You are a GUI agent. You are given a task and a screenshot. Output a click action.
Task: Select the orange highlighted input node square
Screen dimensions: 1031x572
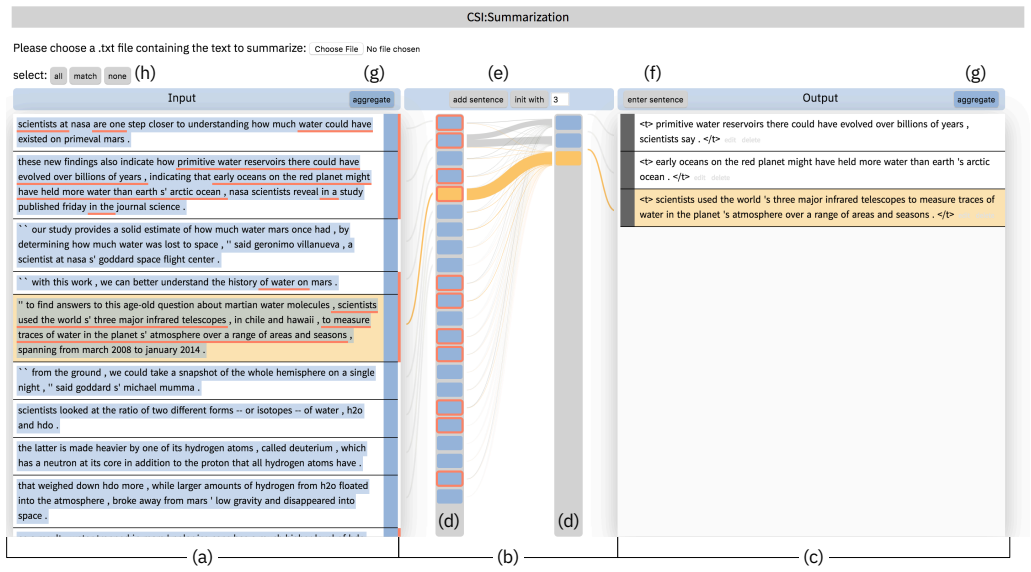point(450,194)
